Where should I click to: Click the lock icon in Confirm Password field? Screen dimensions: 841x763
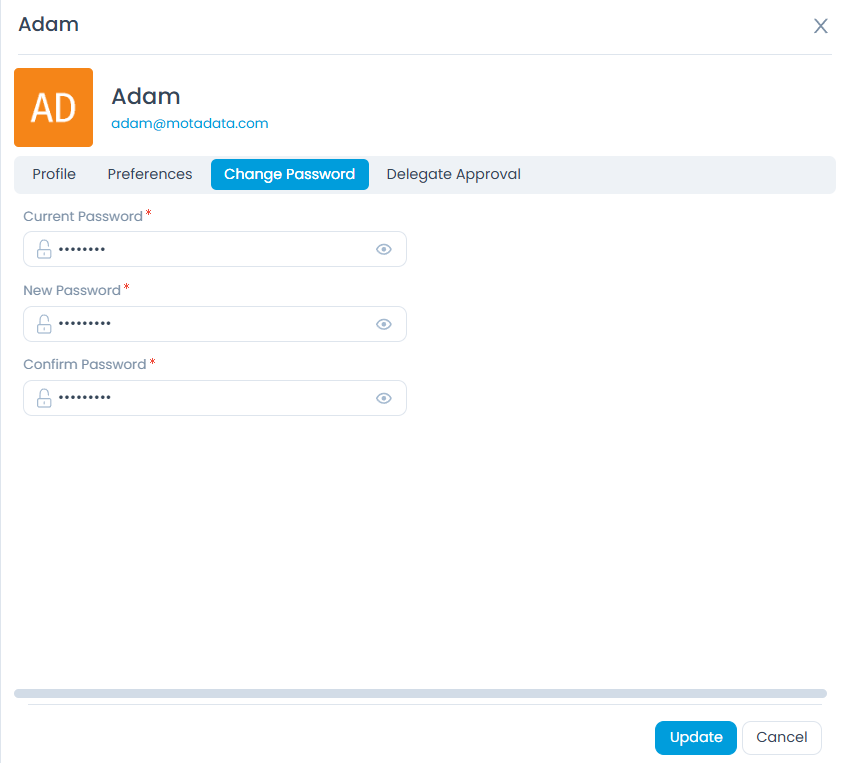(x=44, y=398)
